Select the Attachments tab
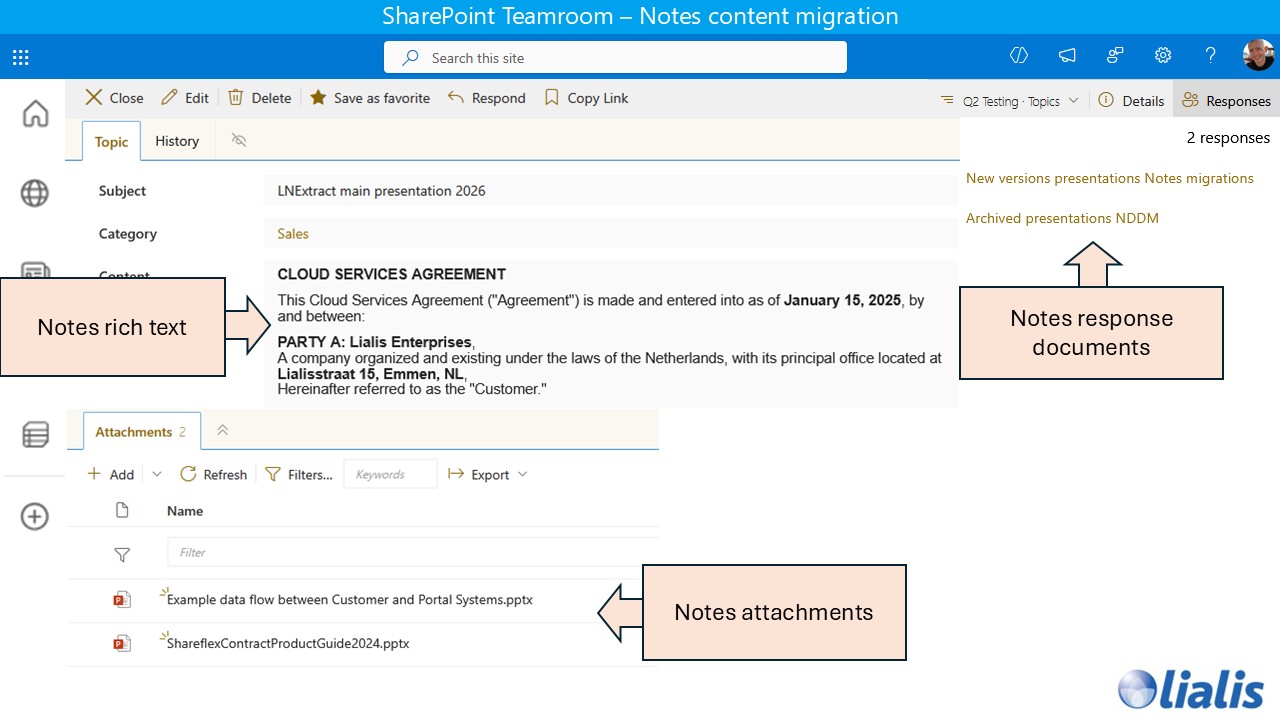1280x720 pixels. tap(134, 431)
